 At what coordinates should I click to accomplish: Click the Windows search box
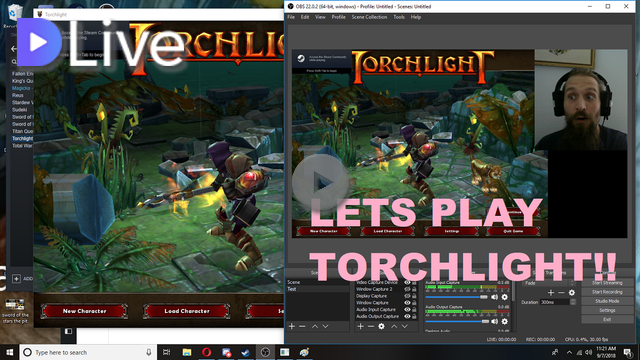[88, 352]
